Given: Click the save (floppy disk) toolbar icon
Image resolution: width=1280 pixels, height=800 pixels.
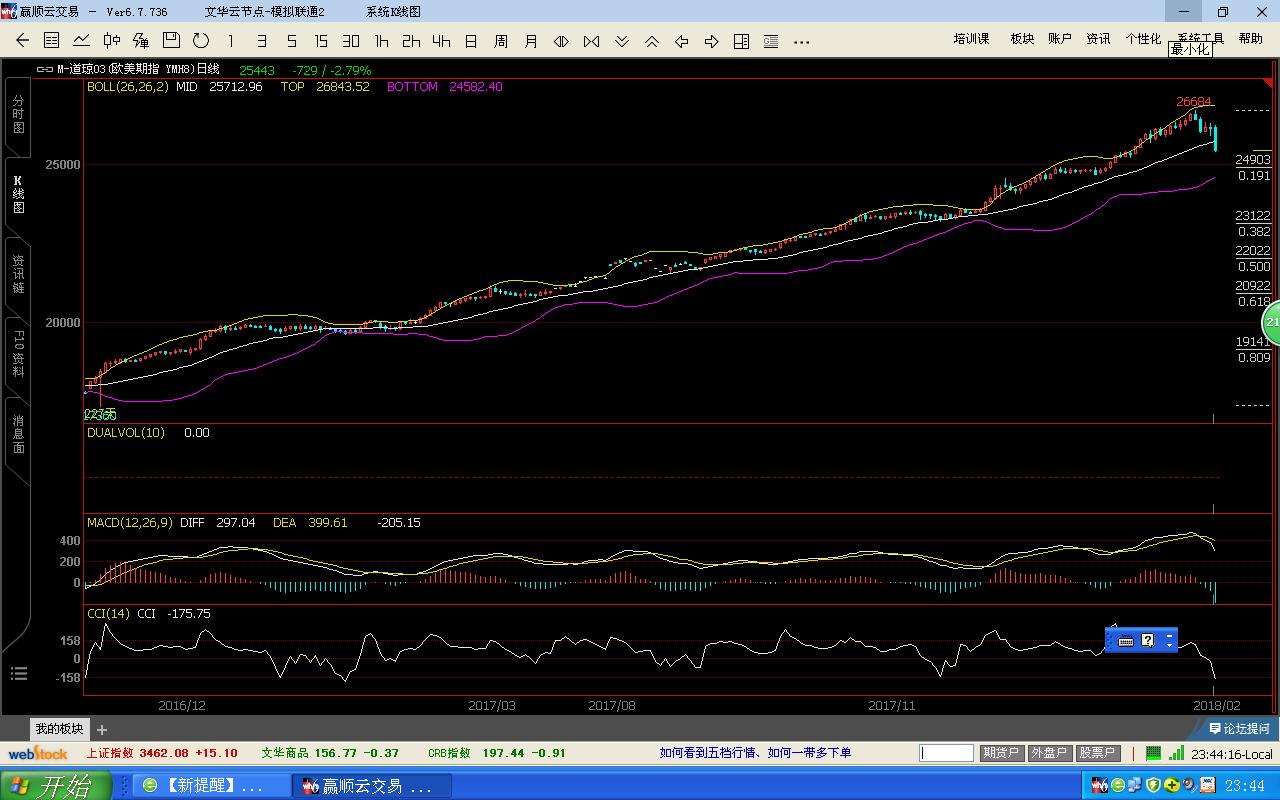Looking at the screenshot, I should coord(171,41).
